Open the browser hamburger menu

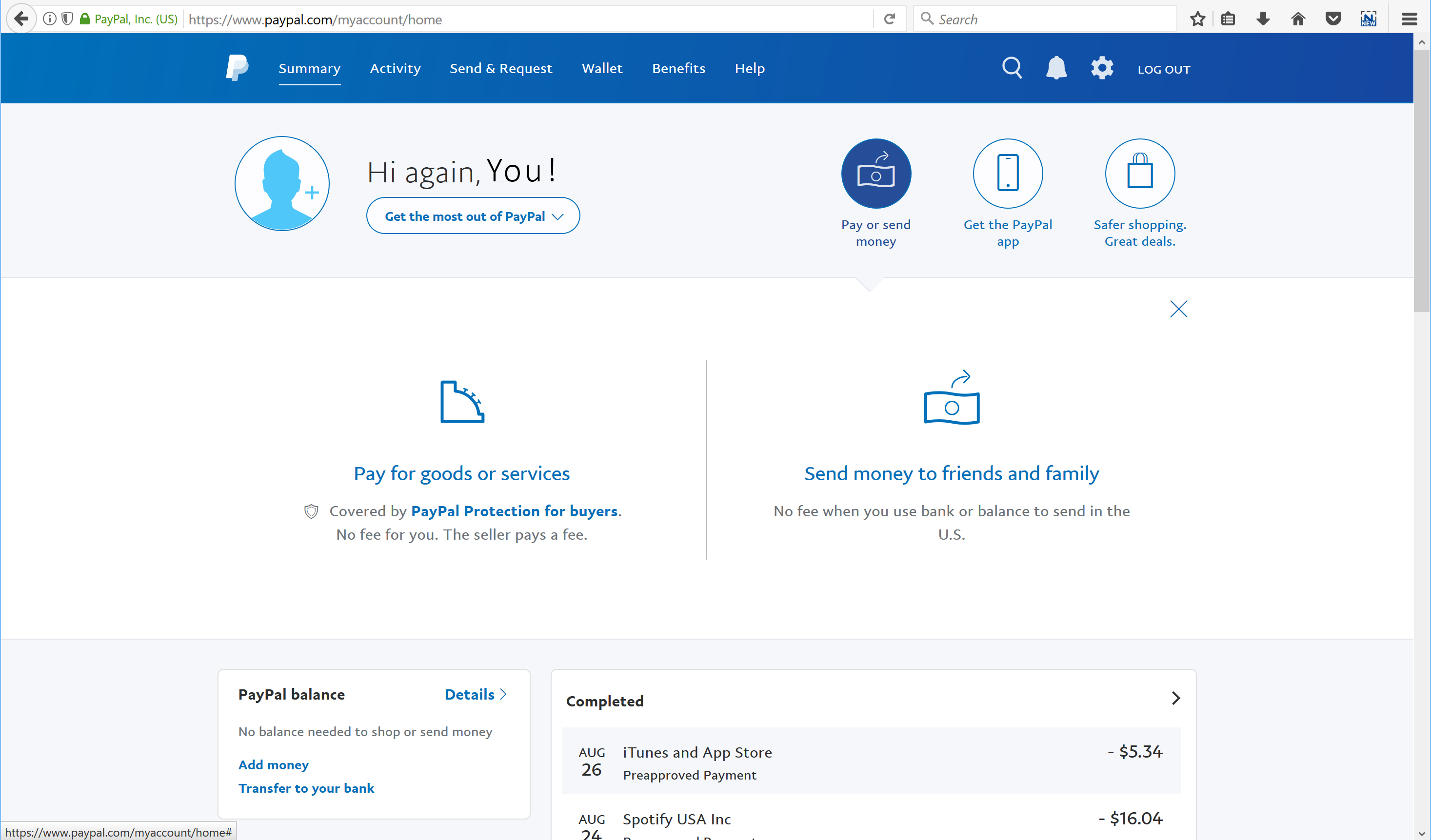click(x=1410, y=20)
